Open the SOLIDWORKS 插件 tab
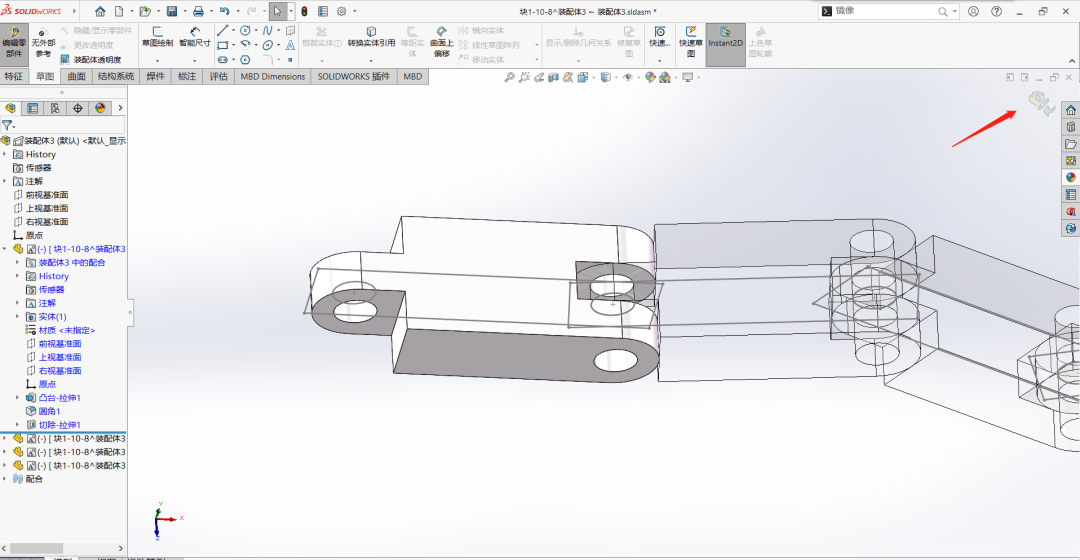This screenshot has height=560, width=1080. tap(353, 76)
